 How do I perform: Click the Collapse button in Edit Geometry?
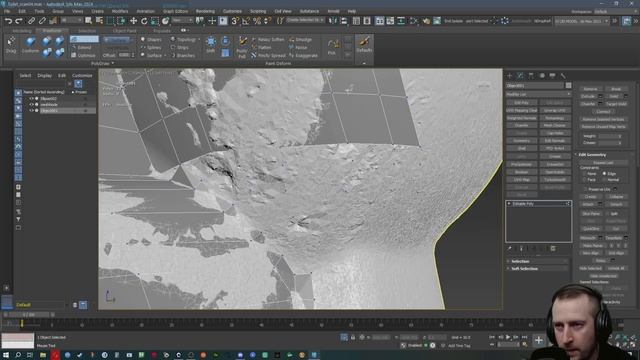pos(616,196)
